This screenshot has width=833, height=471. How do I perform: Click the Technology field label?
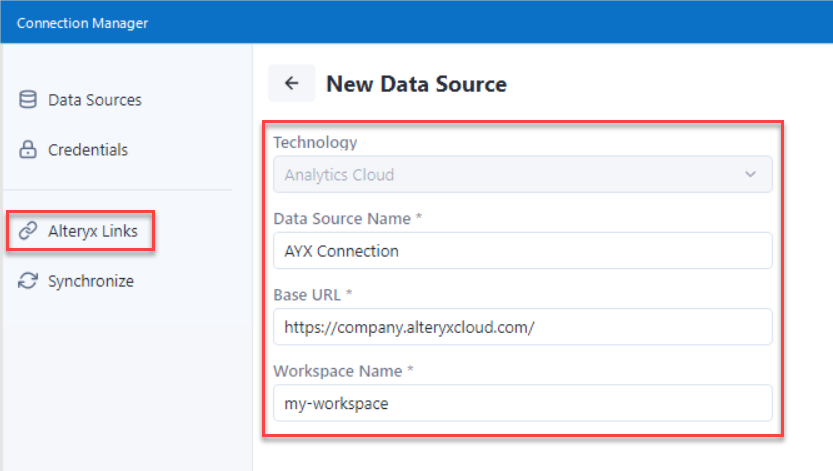315,142
